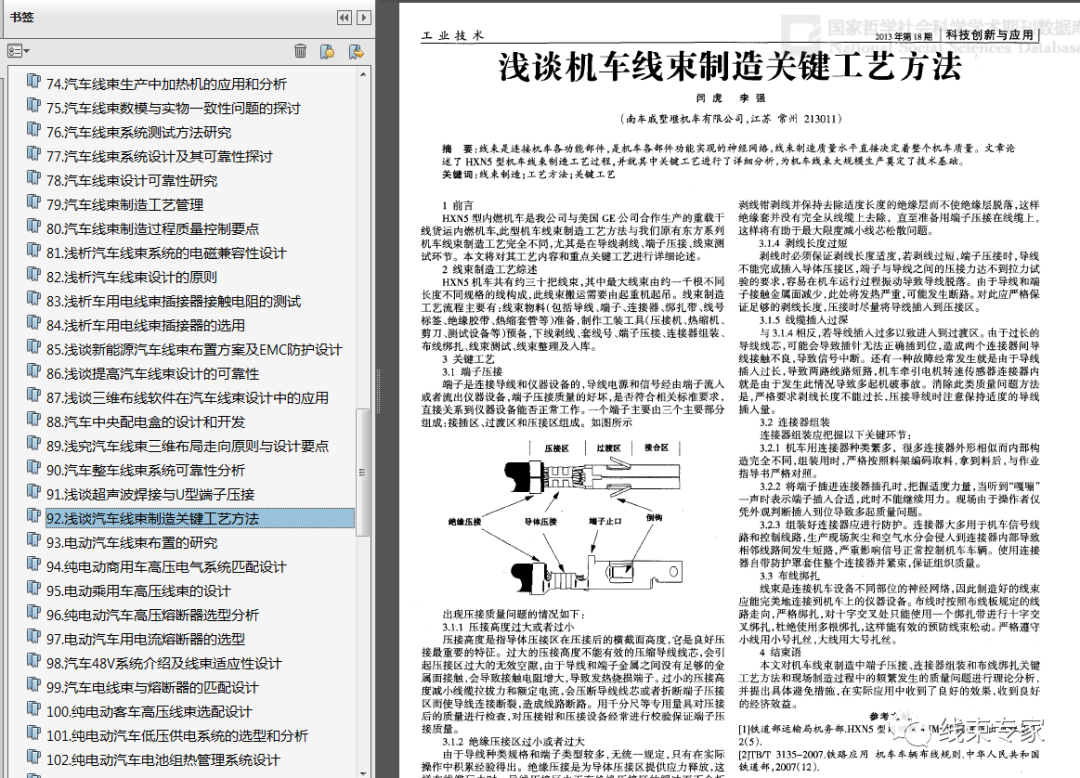Collapse the bookmarks panel with double-chevron button

tap(343, 16)
